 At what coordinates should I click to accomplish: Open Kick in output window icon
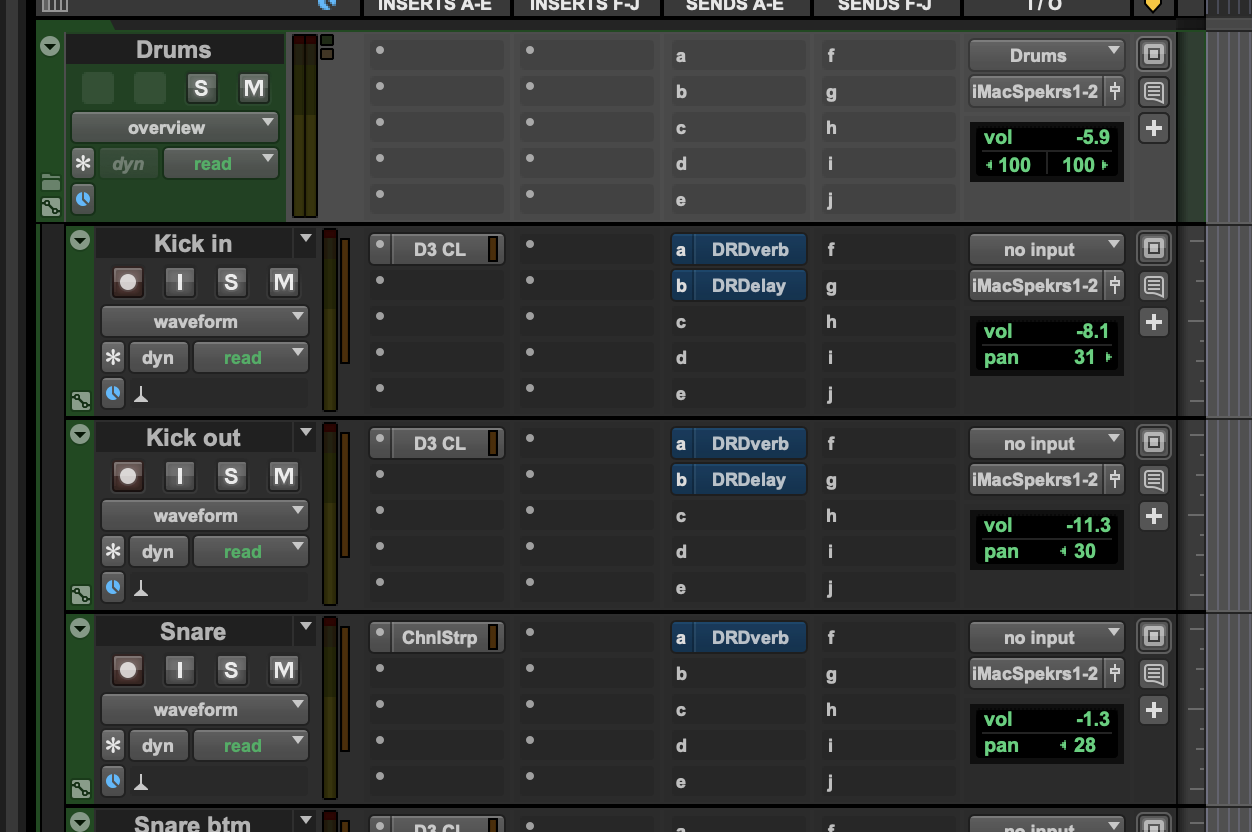1154,247
